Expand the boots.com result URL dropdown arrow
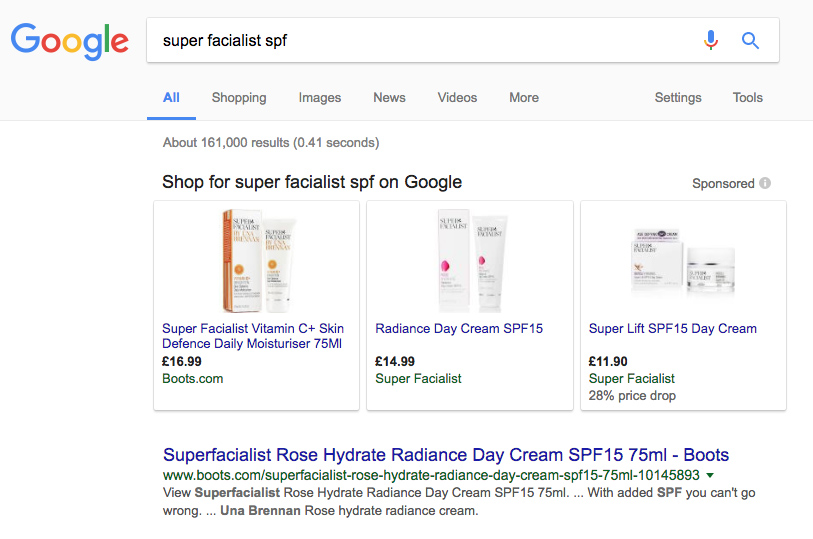The width and height of the screenshot is (813, 539). point(710,475)
